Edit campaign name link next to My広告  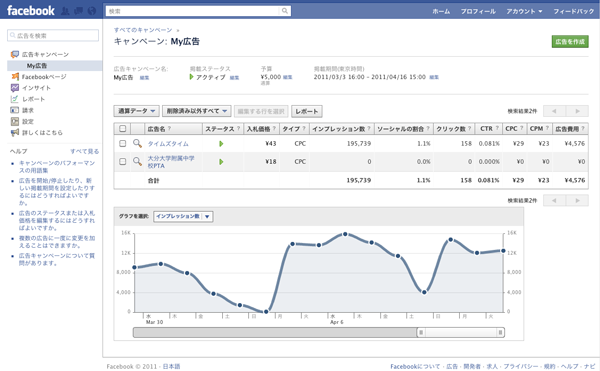point(144,78)
